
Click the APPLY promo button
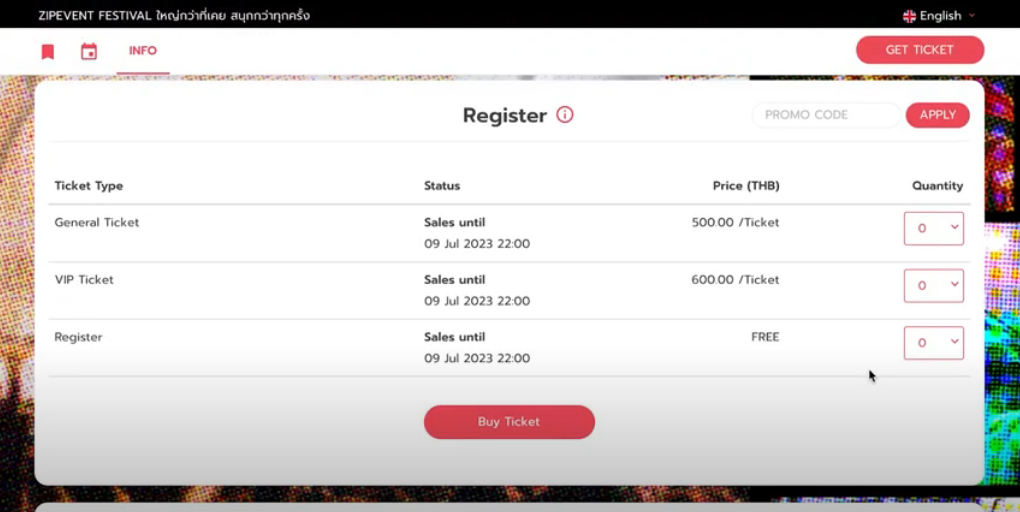[937, 115]
